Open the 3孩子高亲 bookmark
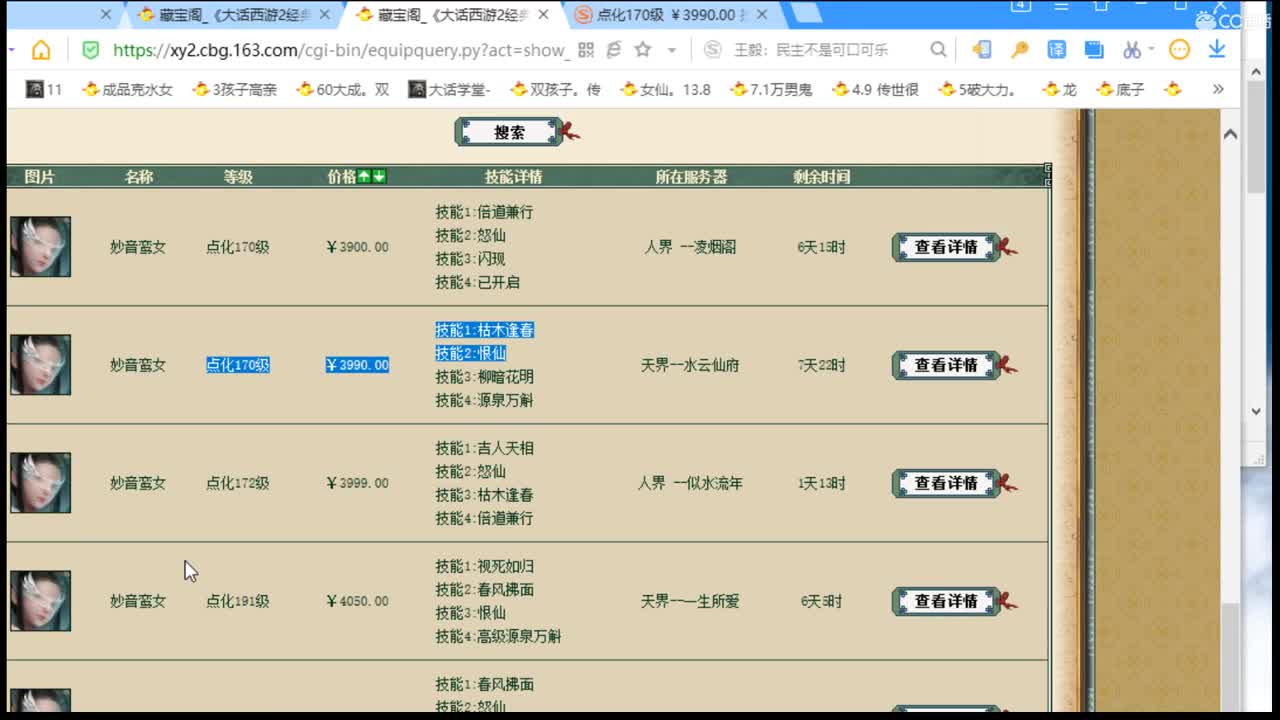 [x=234, y=89]
